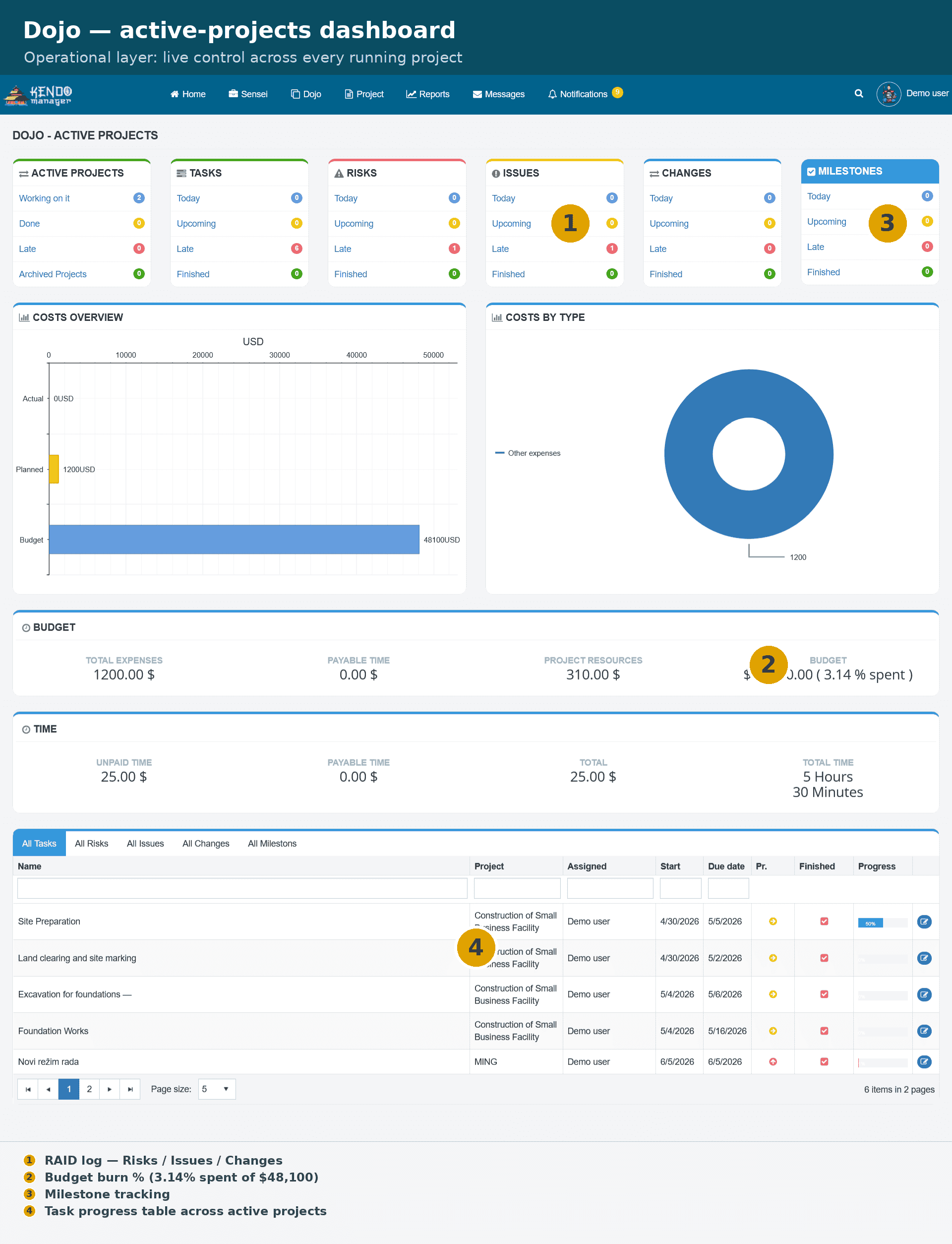Toggle Other expenses legend entry
This screenshot has width=952, height=1244.
tap(528, 453)
